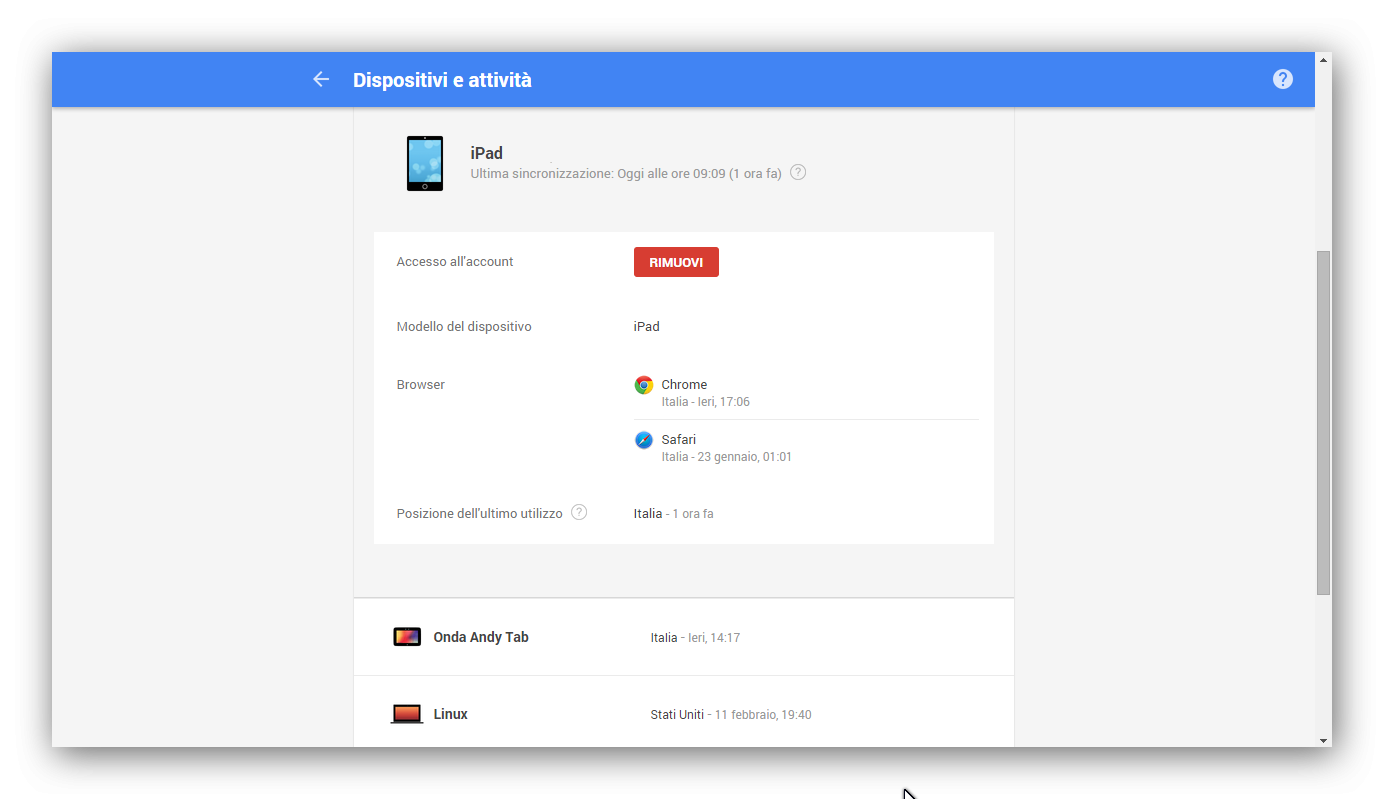
Task: Click the 'Accesso all'account' label
Action: tap(455, 262)
